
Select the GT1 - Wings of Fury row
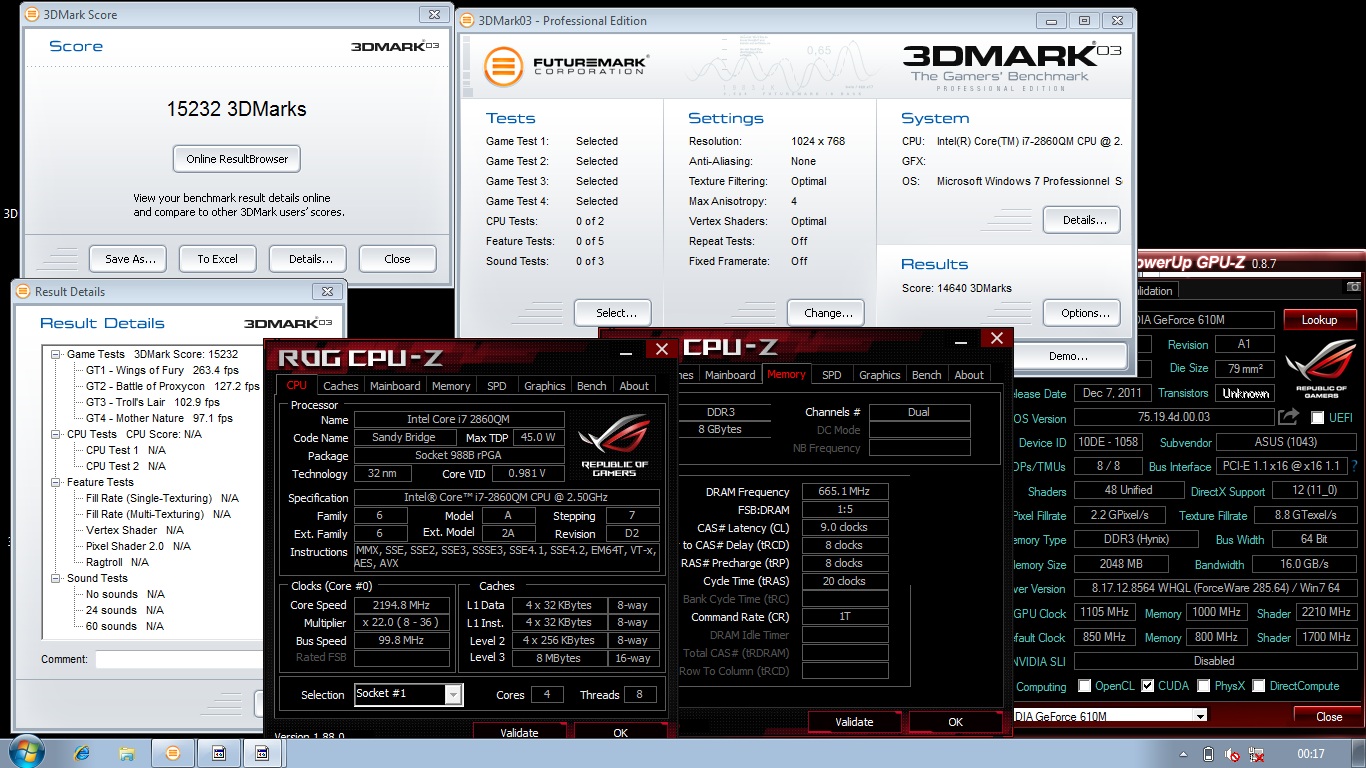[162, 370]
